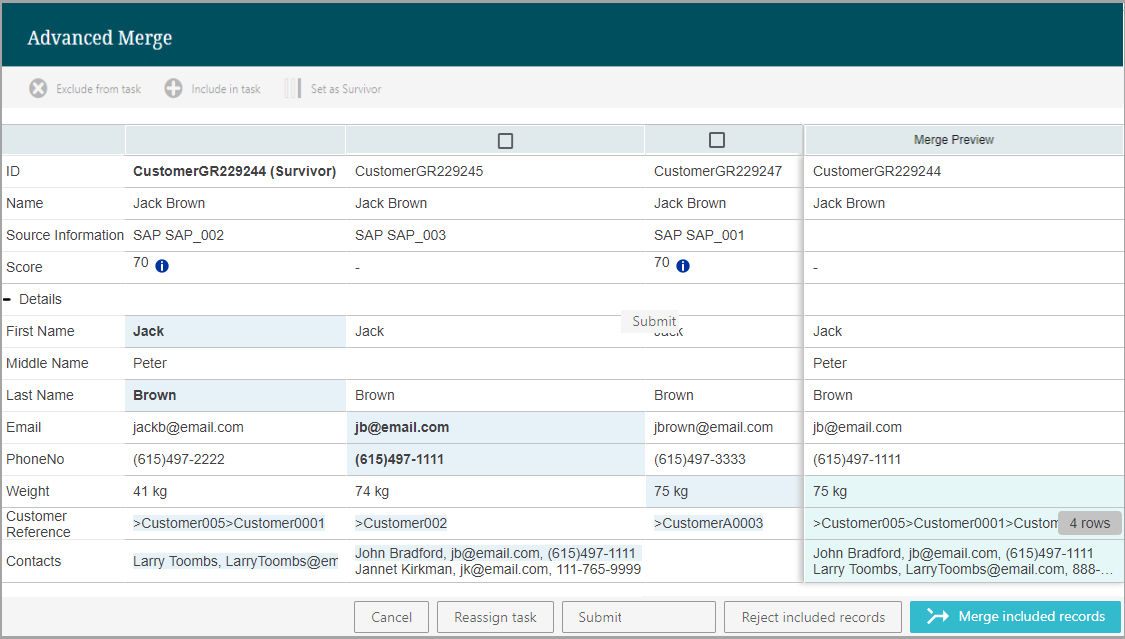Click the Larry Toombs contact in survivor column
This screenshot has width=1125, height=639.
click(235, 561)
